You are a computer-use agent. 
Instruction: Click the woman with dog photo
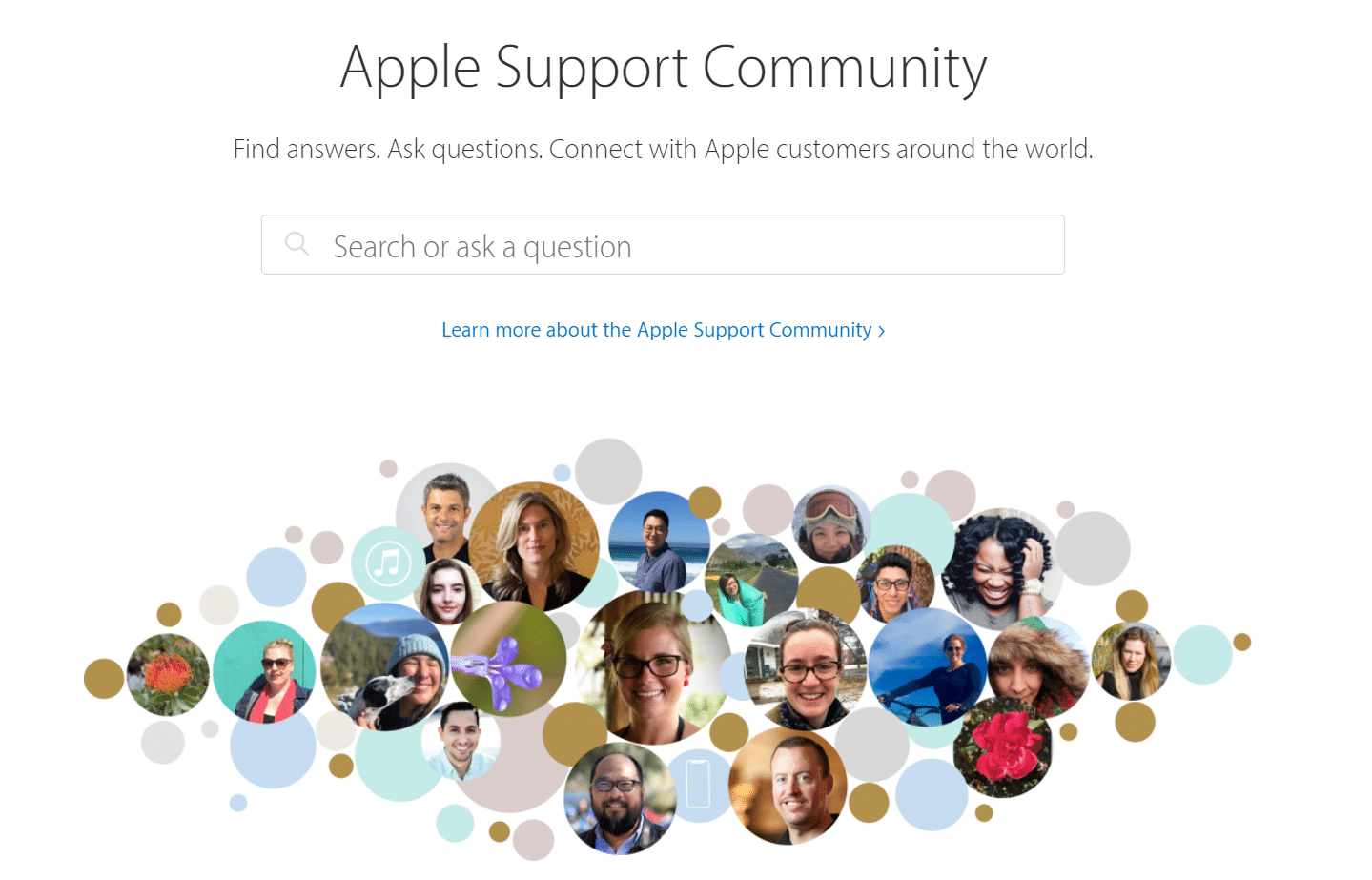[x=385, y=667]
